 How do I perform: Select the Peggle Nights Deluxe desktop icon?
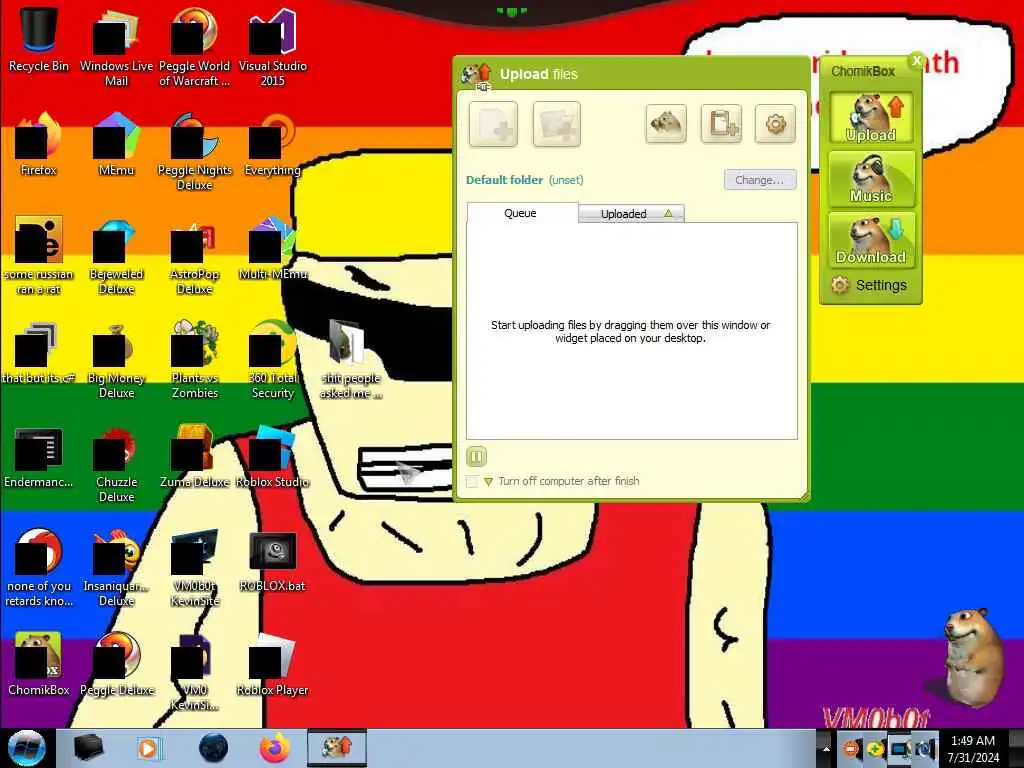(x=195, y=152)
